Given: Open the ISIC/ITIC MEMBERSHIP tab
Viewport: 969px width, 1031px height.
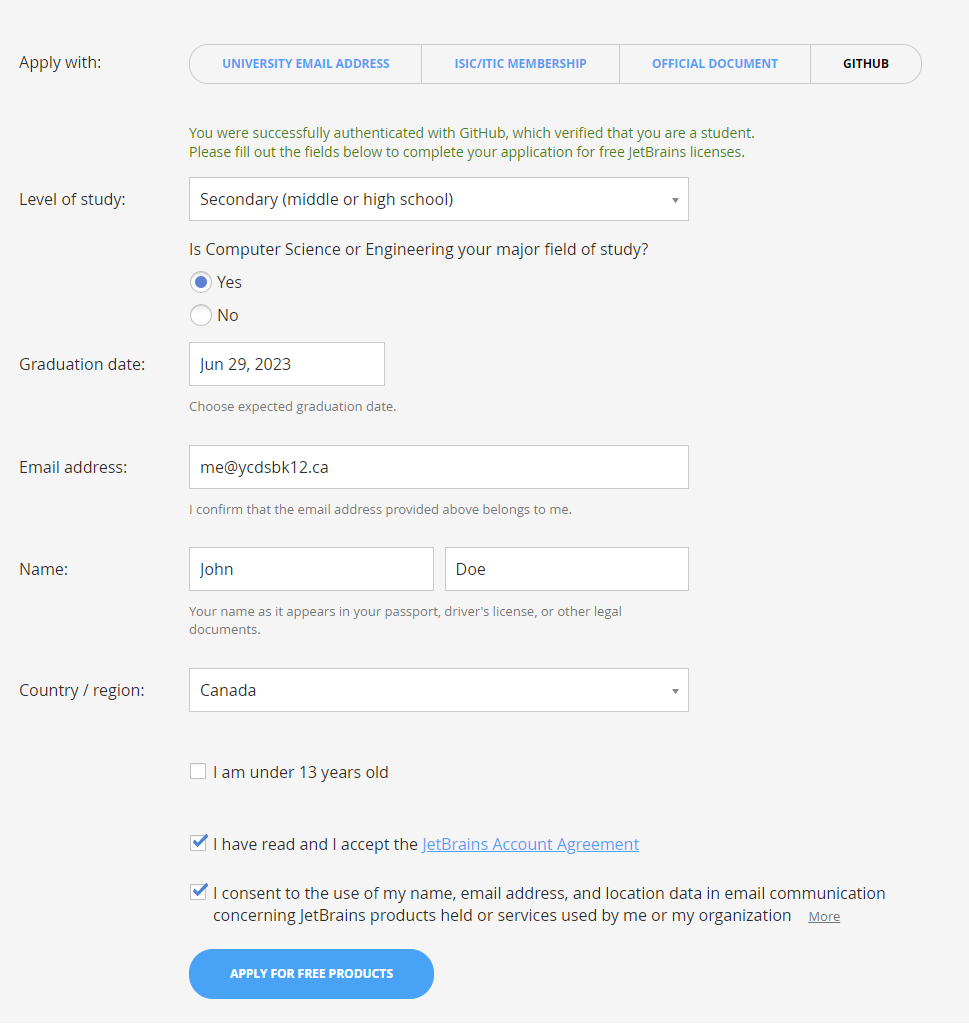Looking at the screenshot, I should point(520,63).
